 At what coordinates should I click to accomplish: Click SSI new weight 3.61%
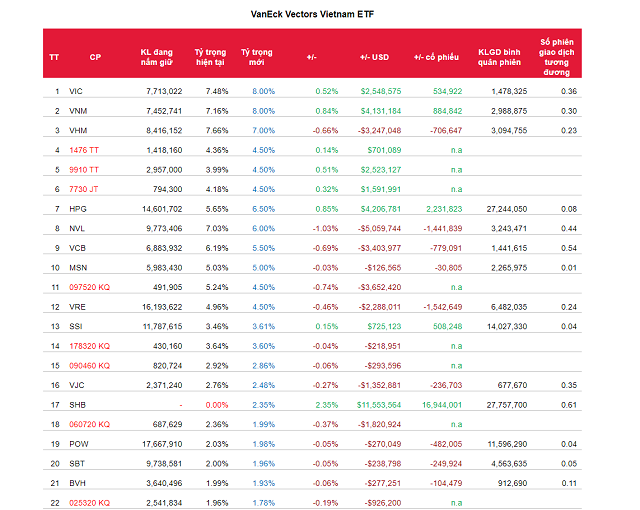(264, 326)
